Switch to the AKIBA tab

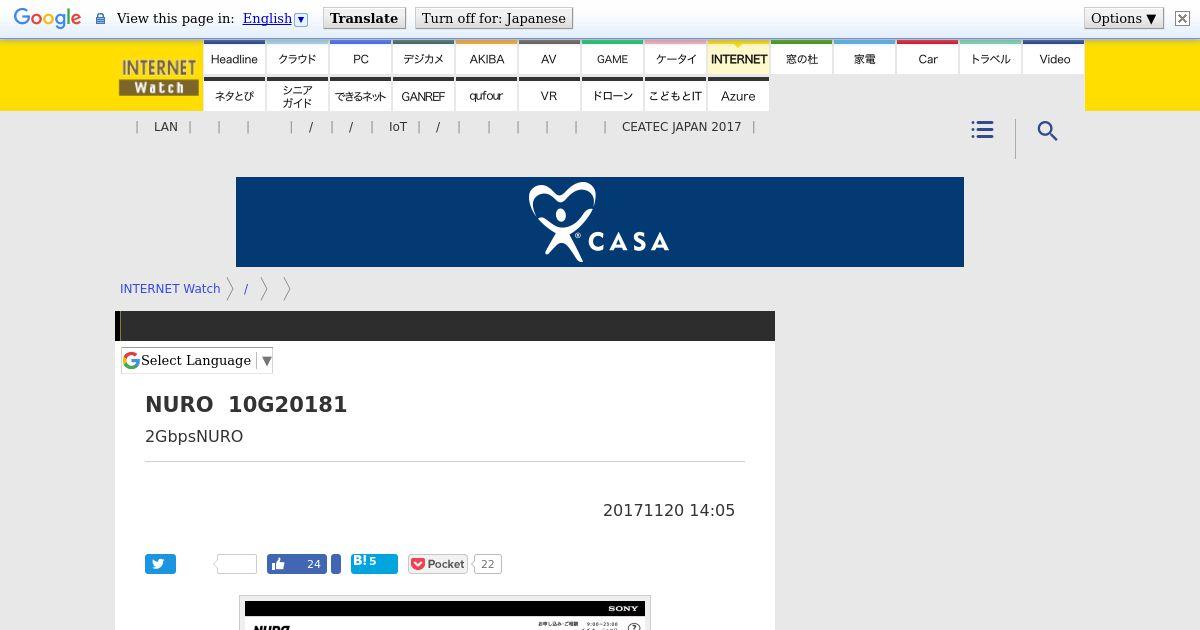487,58
